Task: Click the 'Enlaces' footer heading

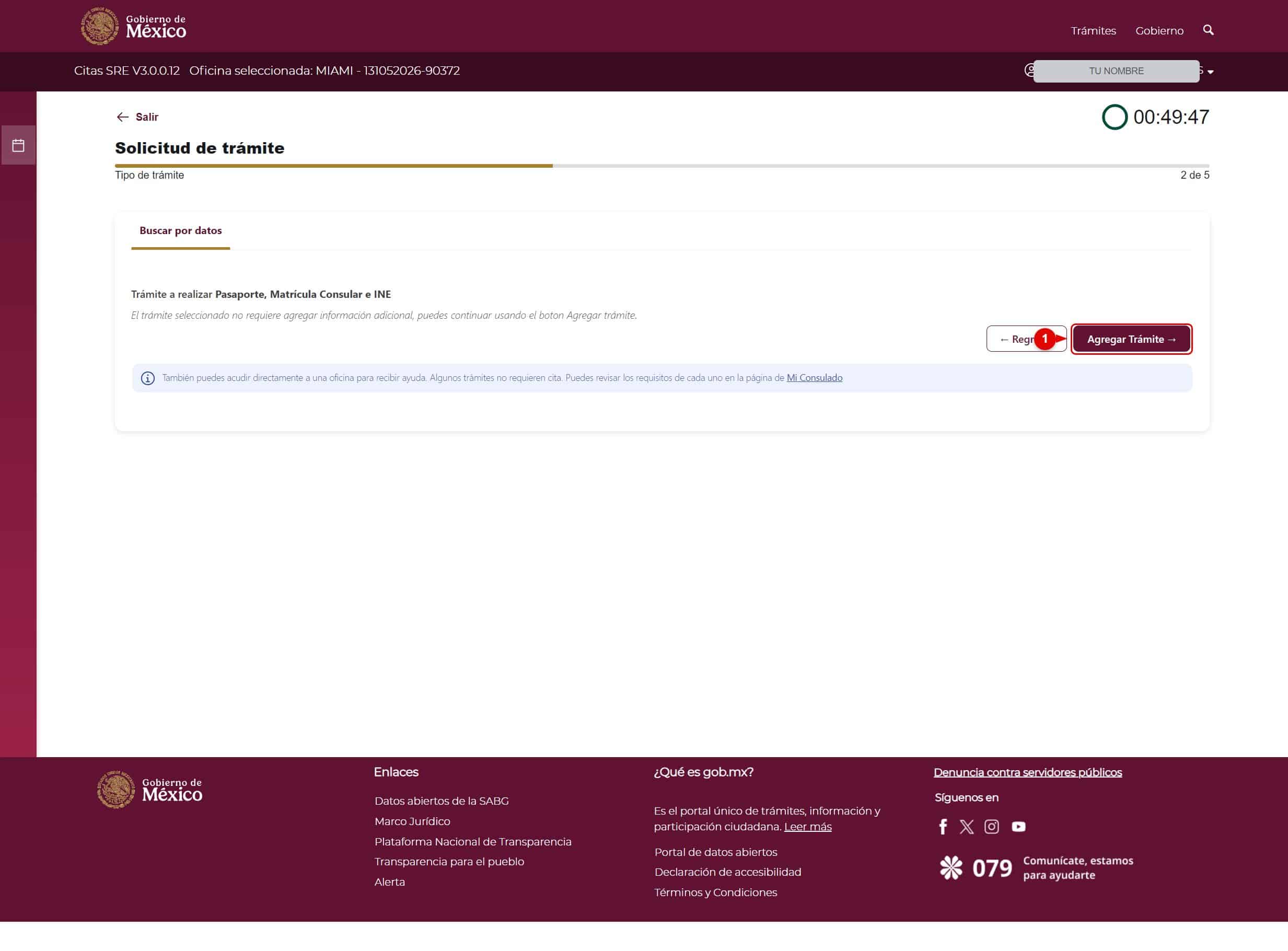Action: [396, 772]
